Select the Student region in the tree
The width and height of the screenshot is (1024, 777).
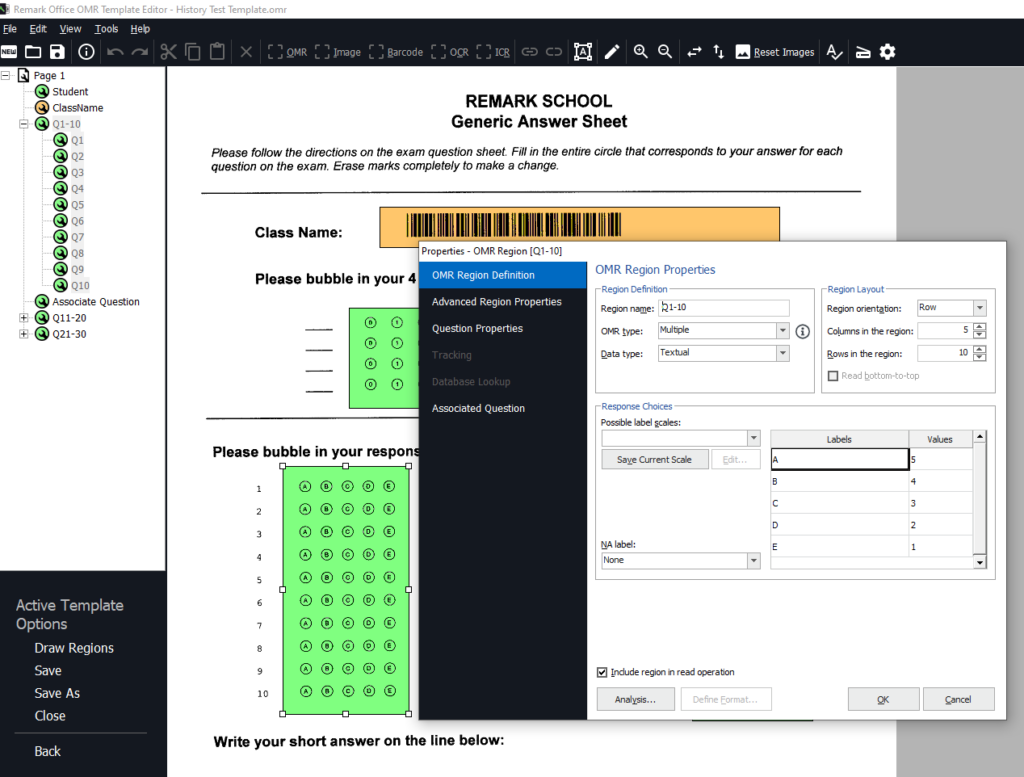[70, 91]
